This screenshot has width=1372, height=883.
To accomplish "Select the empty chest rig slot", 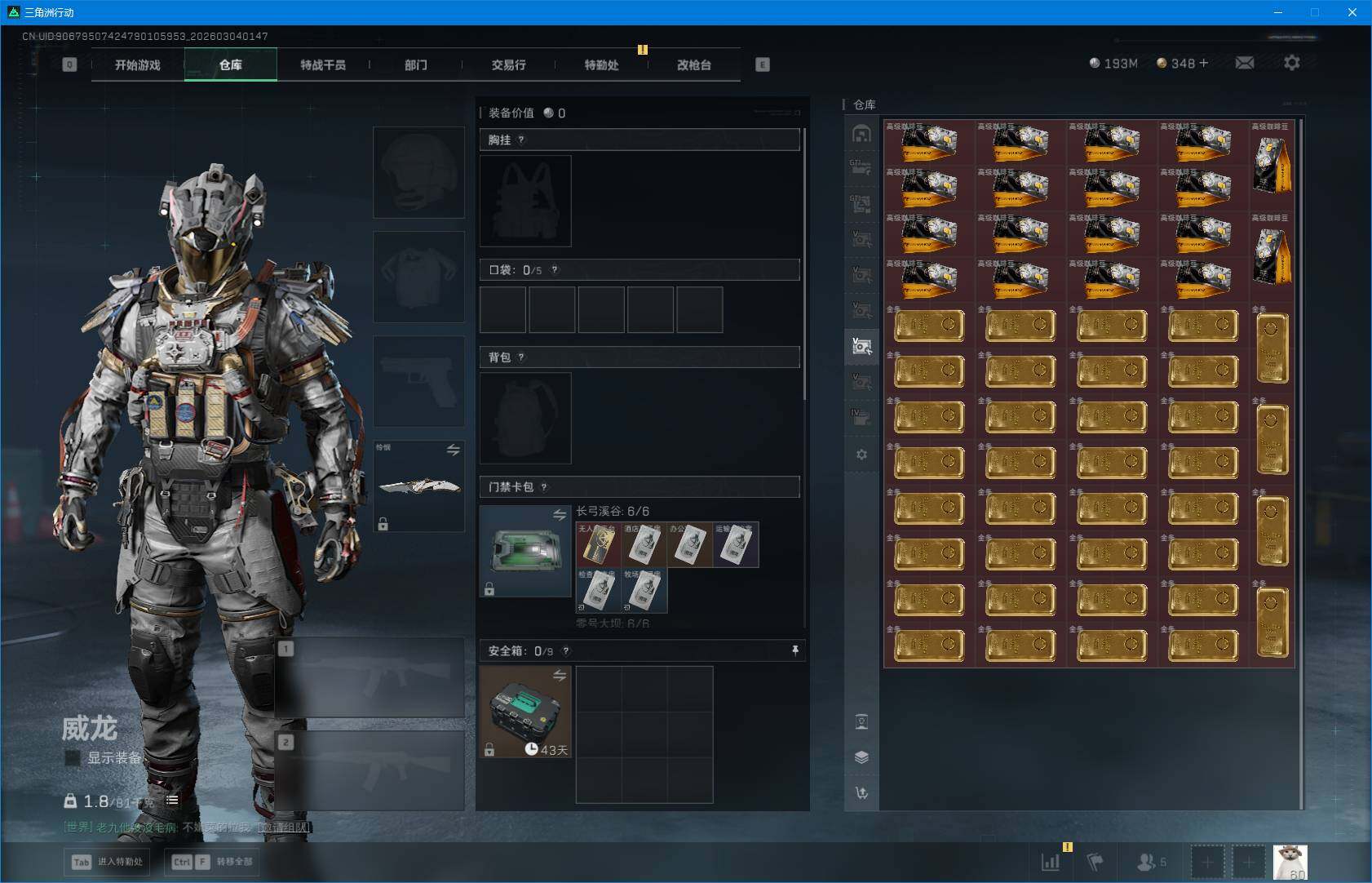I will click(525, 201).
